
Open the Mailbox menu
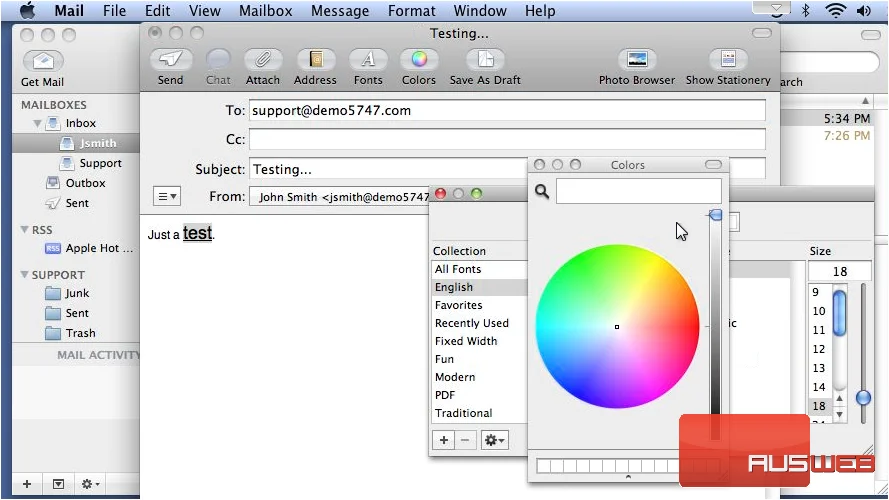pos(265,11)
